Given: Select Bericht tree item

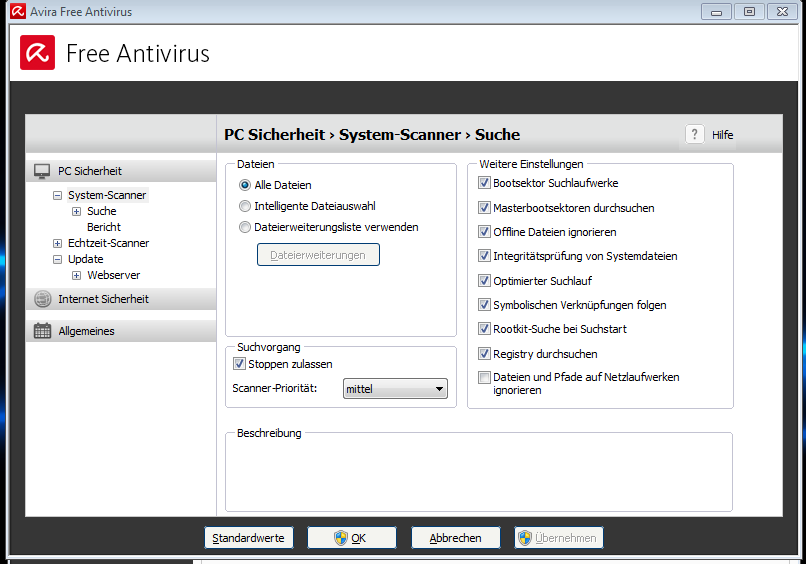Looking at the screenshot, I should (x=104, y=227).
